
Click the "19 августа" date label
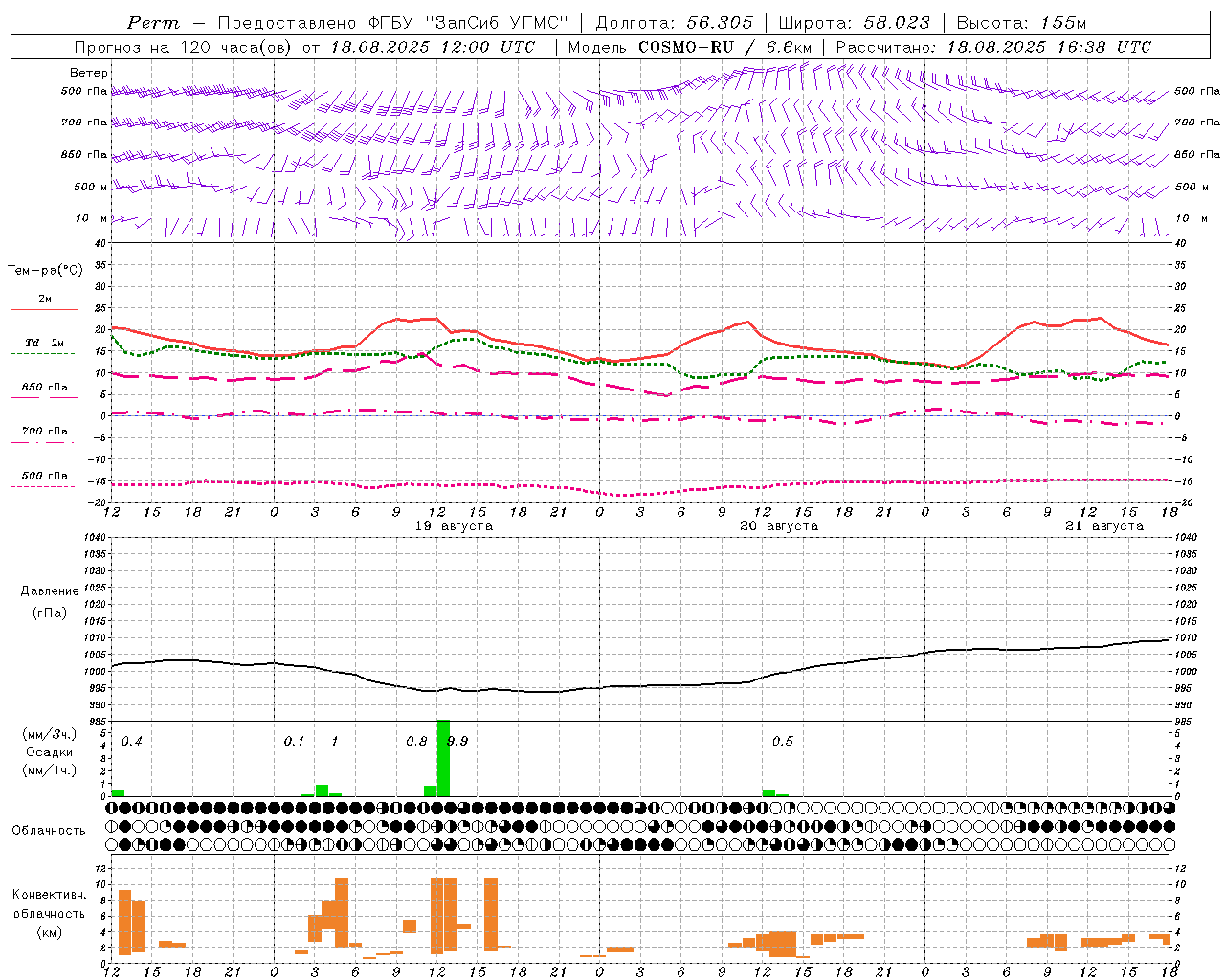454,526
